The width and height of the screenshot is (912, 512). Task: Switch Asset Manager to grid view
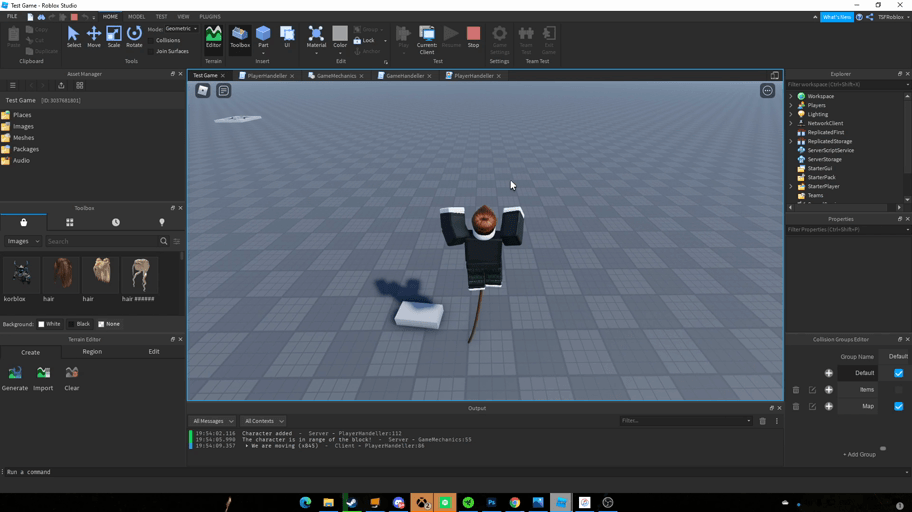80,86
